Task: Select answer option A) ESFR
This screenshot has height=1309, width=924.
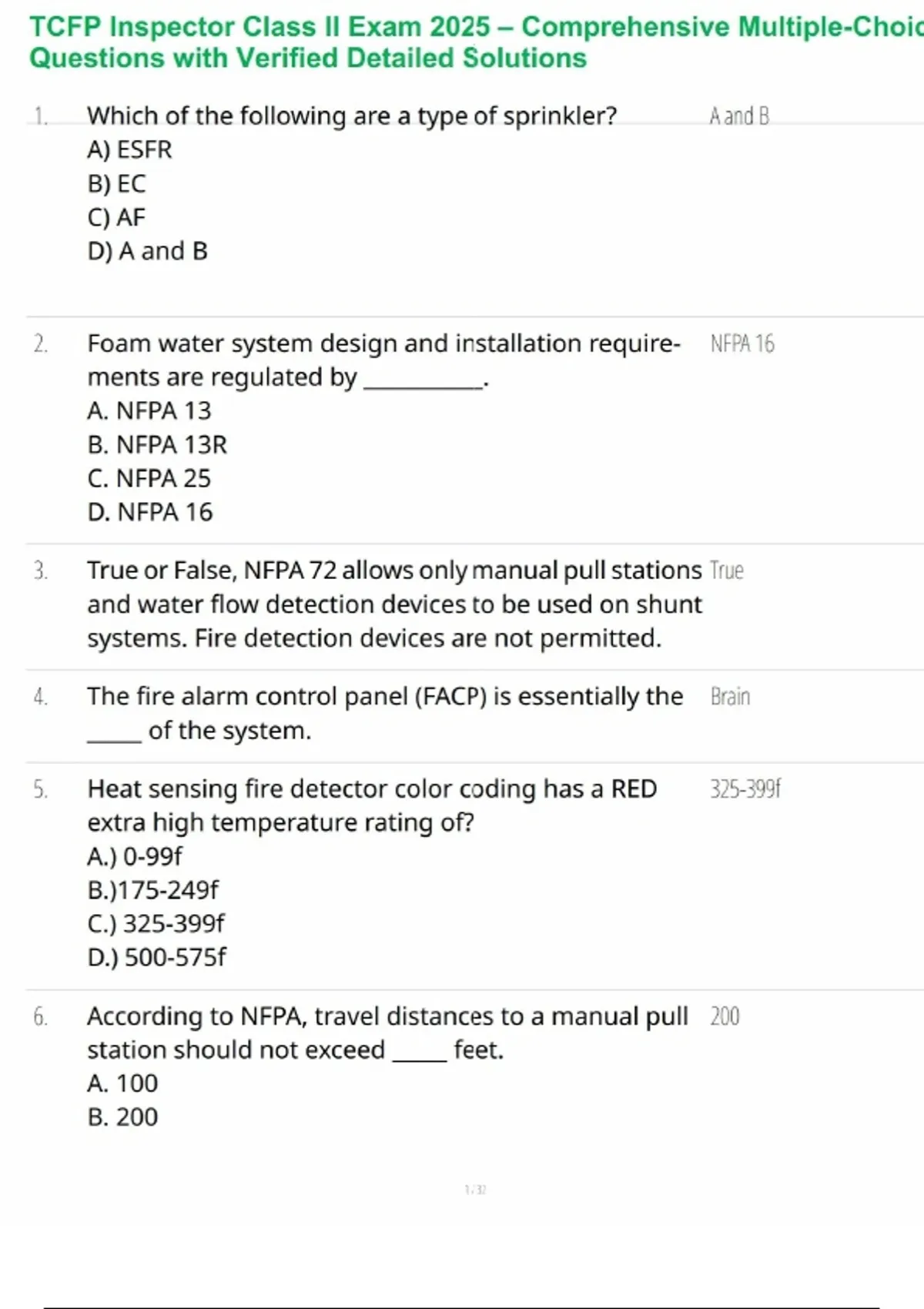Action: [129, 149]
